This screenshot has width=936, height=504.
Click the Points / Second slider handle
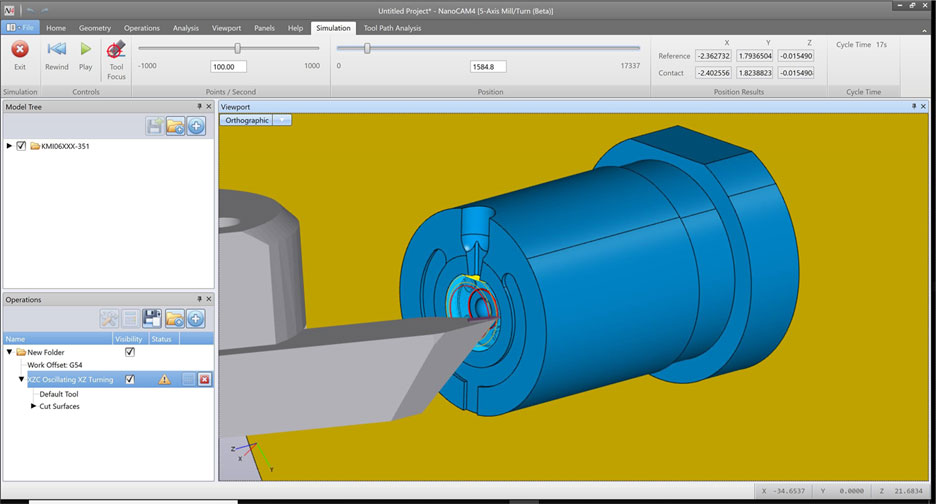click(237, 48)
